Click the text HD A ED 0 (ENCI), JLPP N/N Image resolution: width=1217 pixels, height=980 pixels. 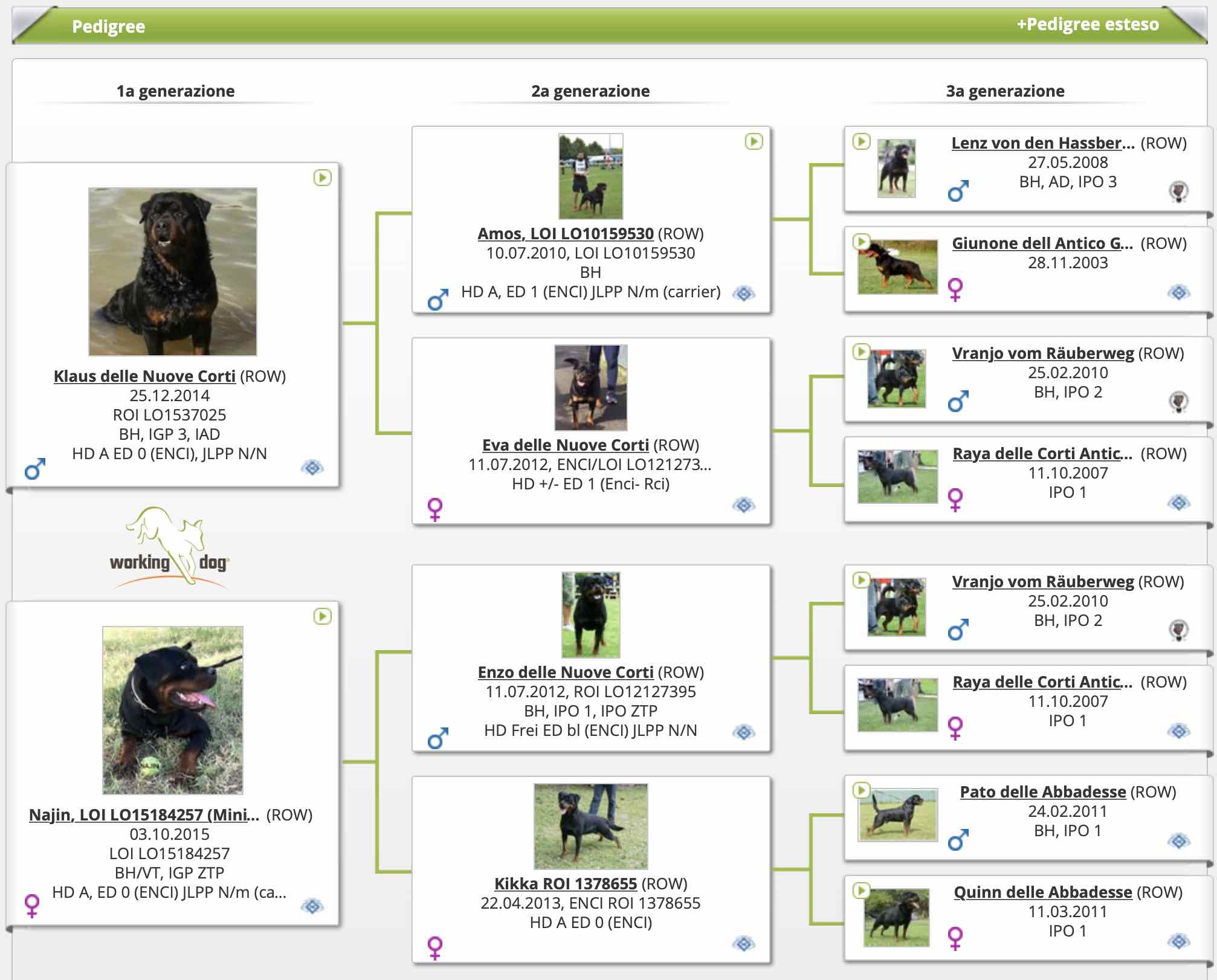[169, 453]
